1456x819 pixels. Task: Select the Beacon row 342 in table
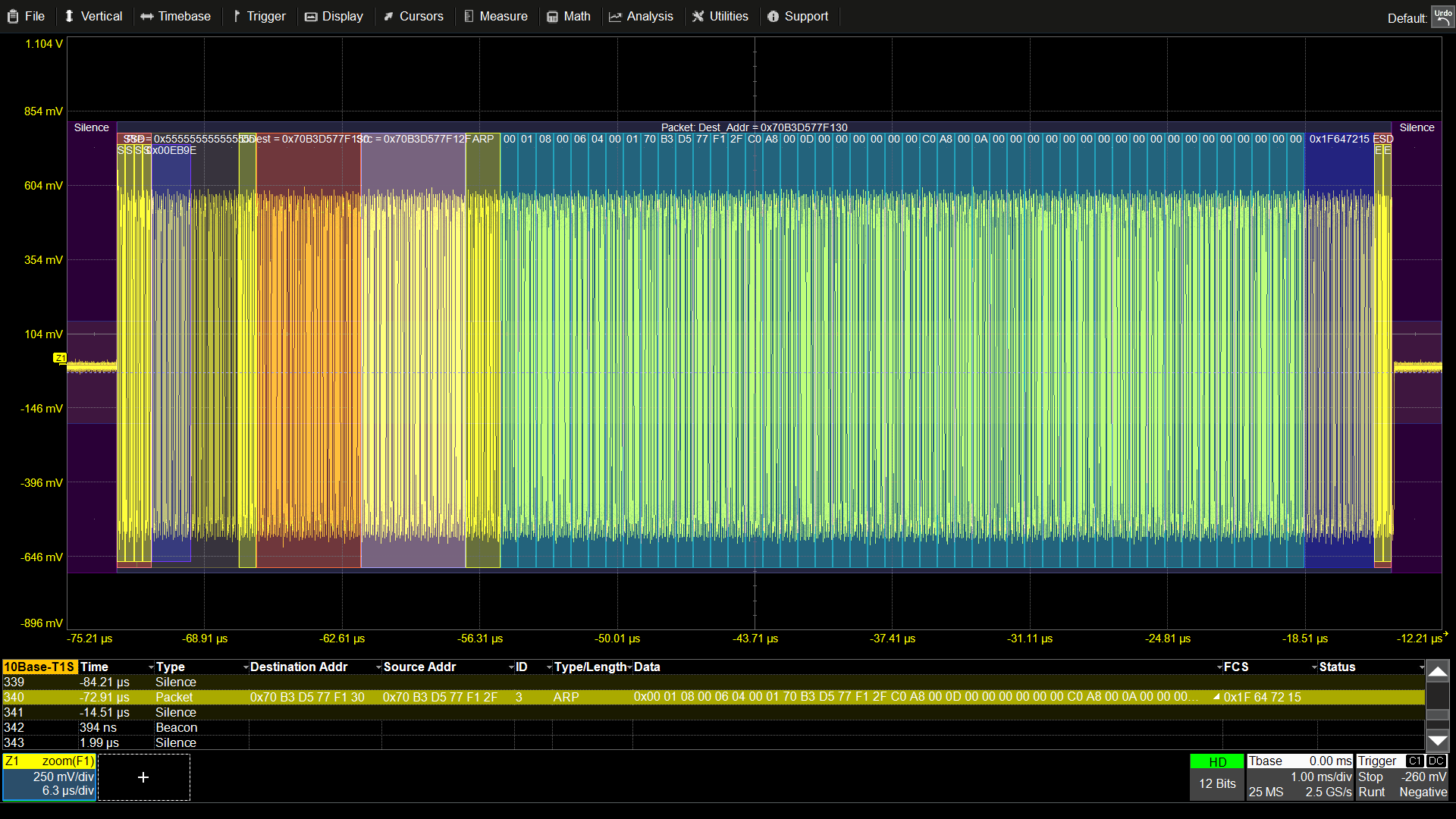176,727
